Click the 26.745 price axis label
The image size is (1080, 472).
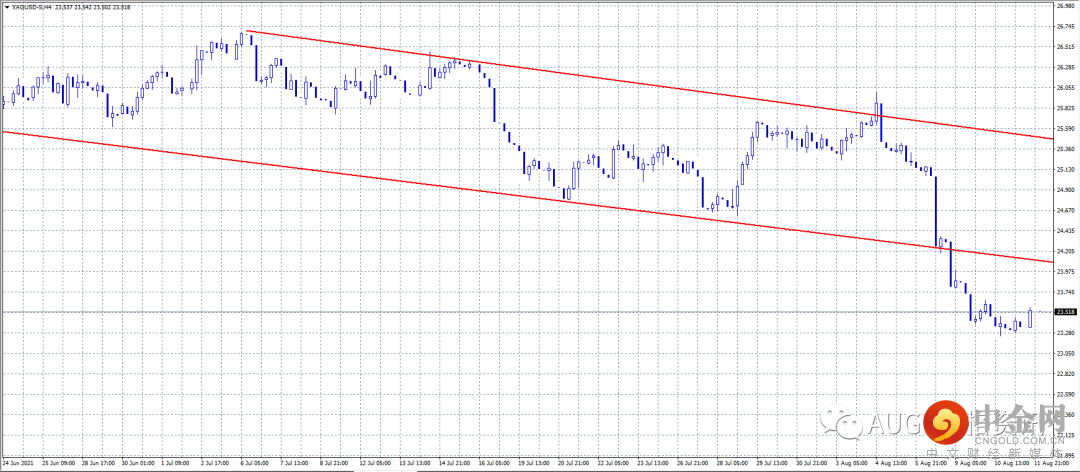[1066, 27]
